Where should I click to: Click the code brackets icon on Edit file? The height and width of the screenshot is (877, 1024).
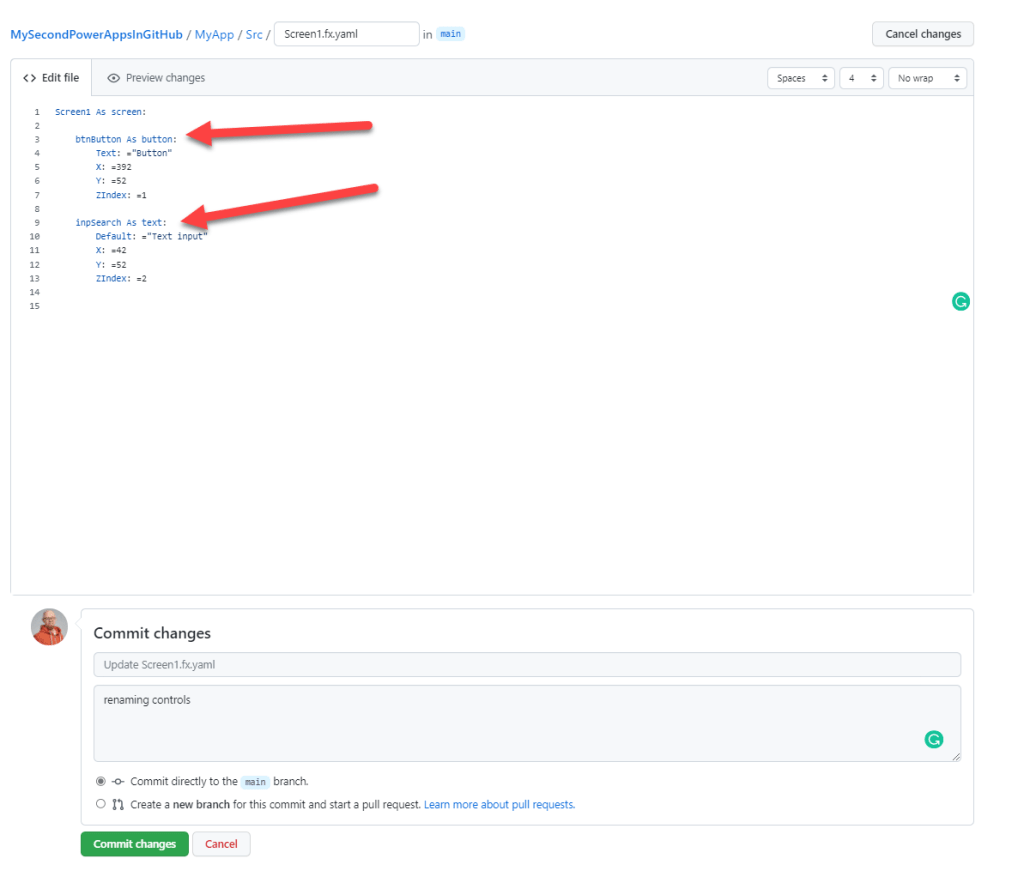pyautogui.click(x=29, y=78)
